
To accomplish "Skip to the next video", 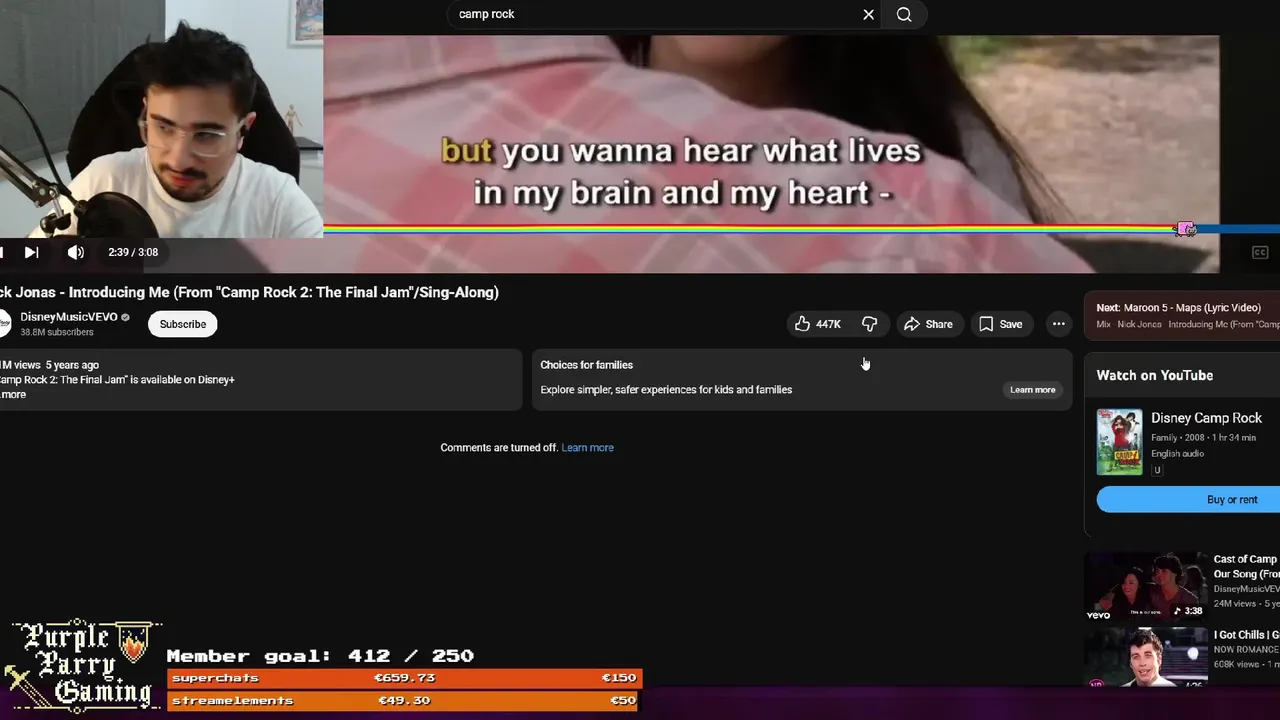I will [31, 252].
